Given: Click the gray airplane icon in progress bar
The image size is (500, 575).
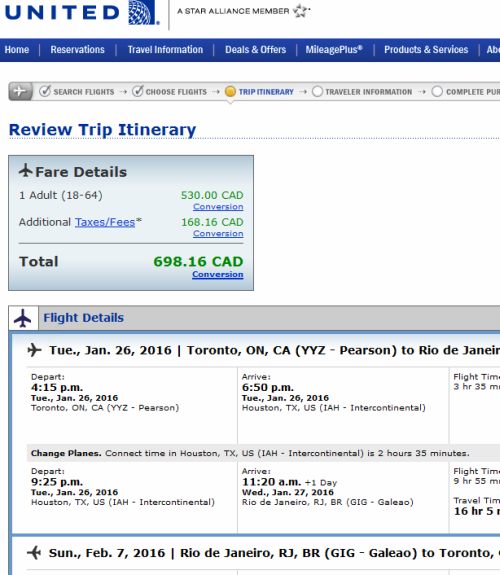Looking at the screenshot, I should point(21,91).
